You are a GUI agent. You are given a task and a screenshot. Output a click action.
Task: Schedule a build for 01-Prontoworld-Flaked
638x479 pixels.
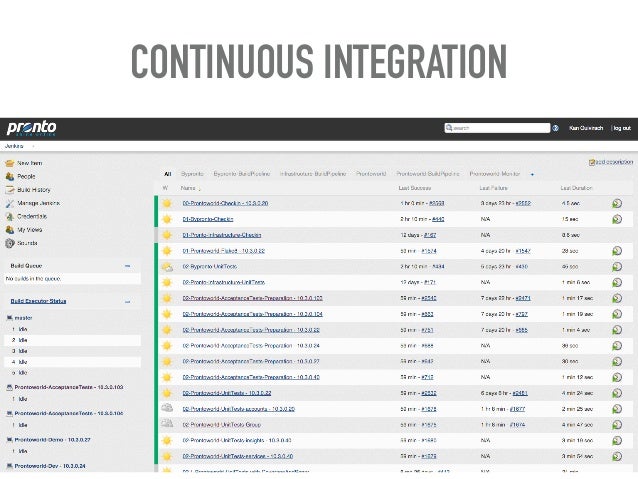click(x=617, y=251)
